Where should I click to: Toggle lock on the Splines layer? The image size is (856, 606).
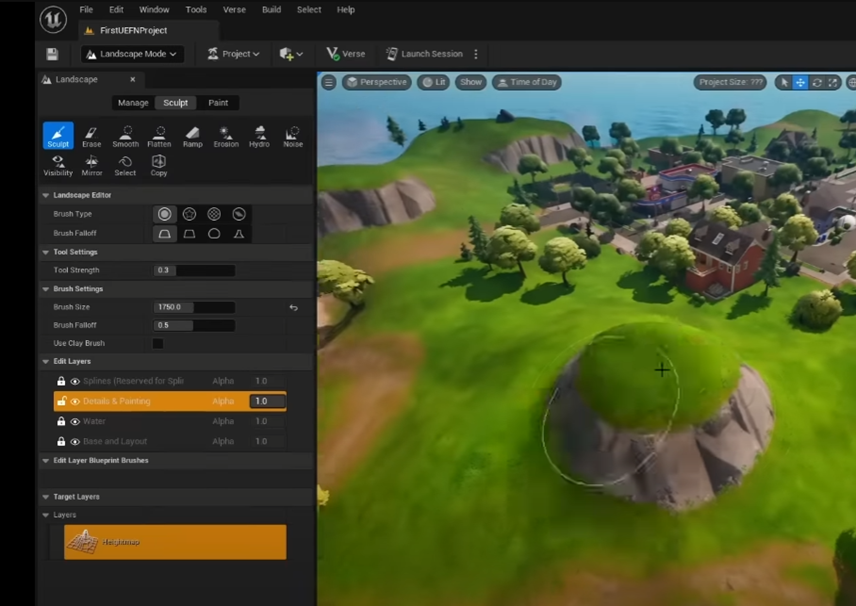61,381
